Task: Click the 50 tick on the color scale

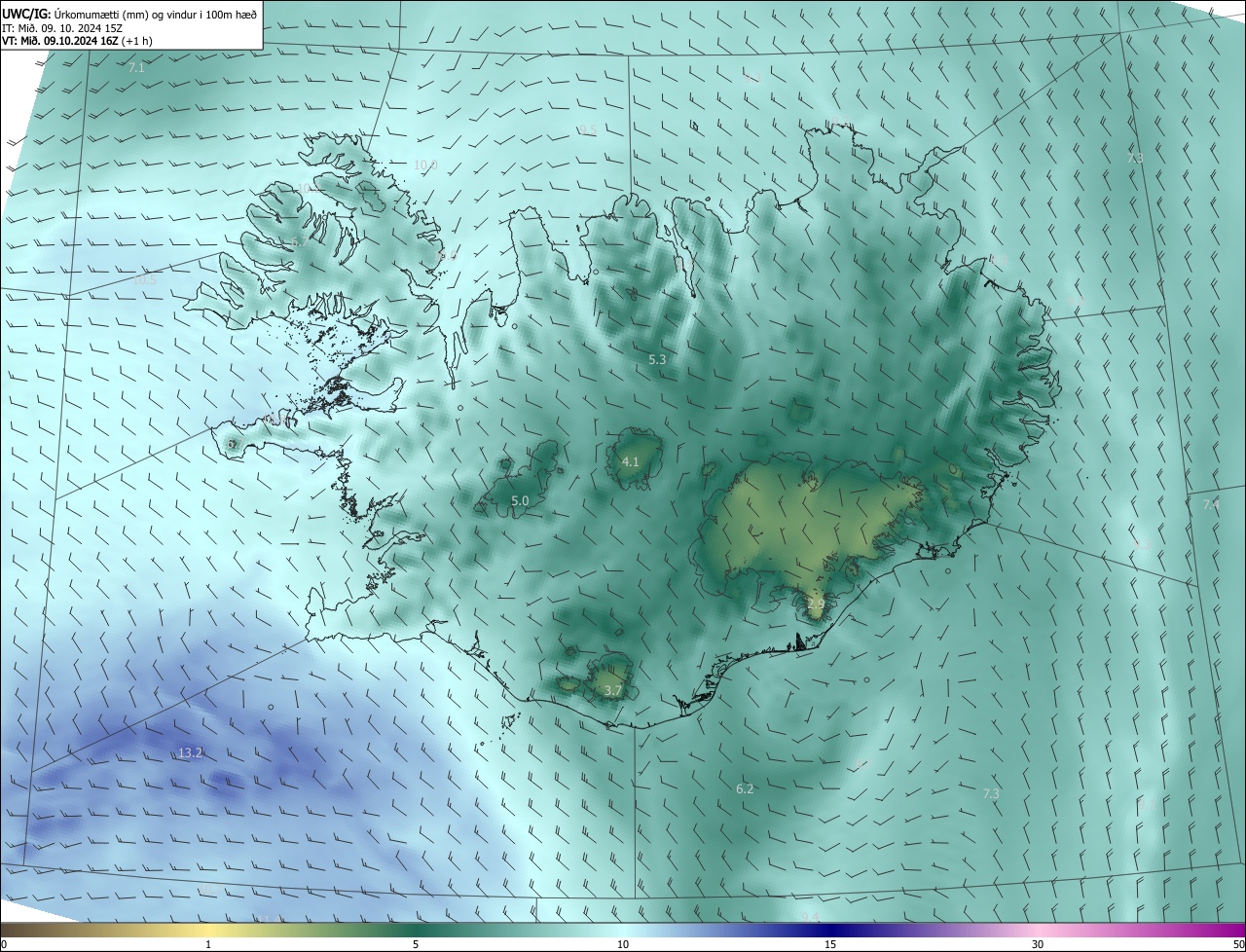Action: (1238, 944)
